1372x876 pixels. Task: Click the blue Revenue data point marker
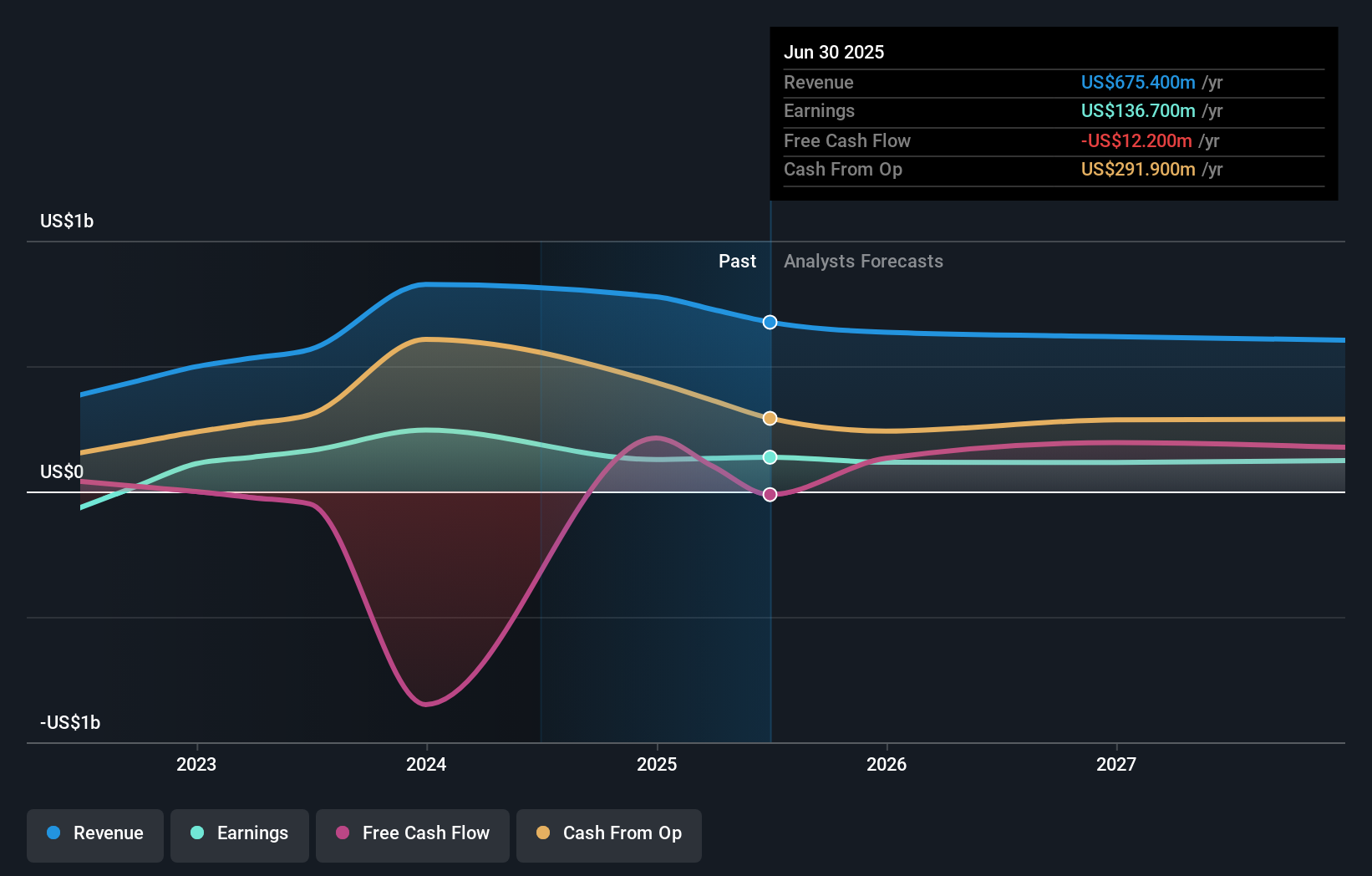coord(770,322)
